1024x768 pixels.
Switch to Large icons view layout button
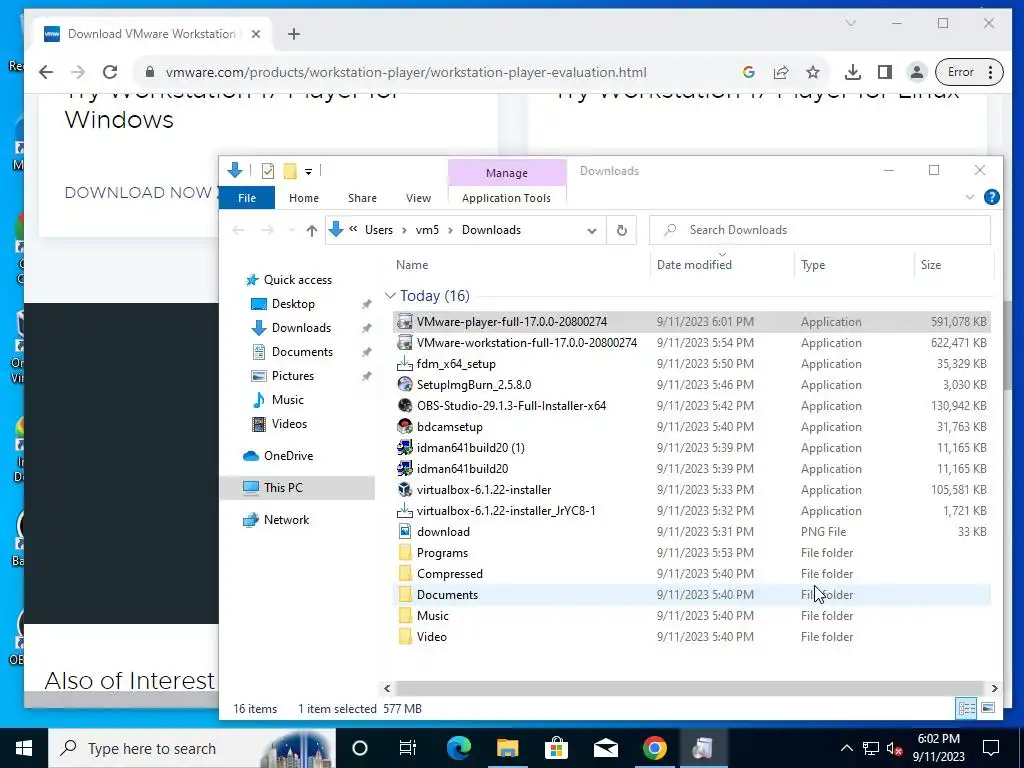pos(988,708)
